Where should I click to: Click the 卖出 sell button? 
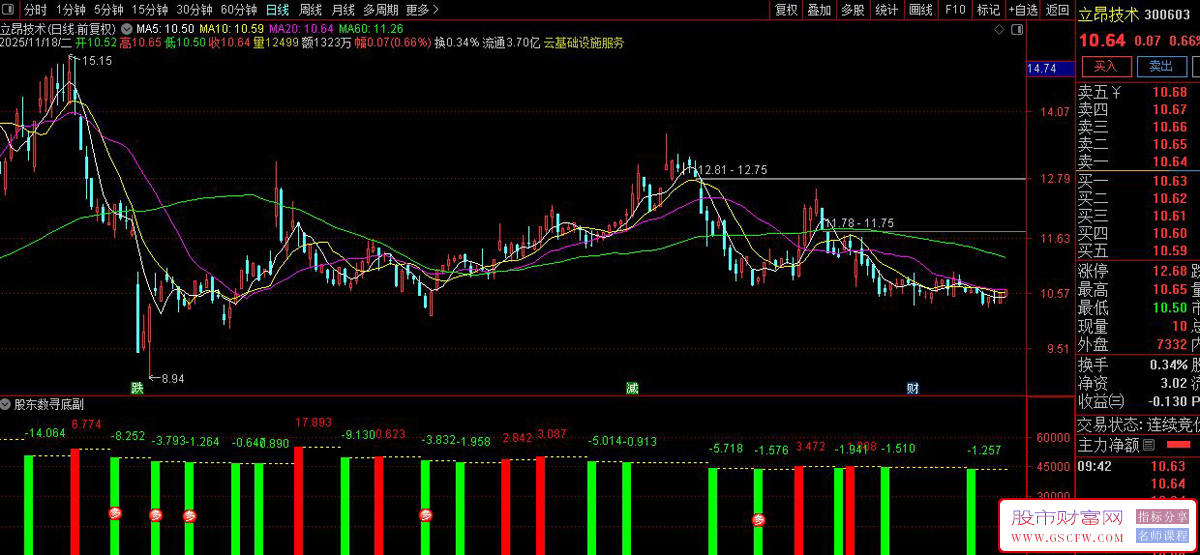click(x=1160, y=66)
